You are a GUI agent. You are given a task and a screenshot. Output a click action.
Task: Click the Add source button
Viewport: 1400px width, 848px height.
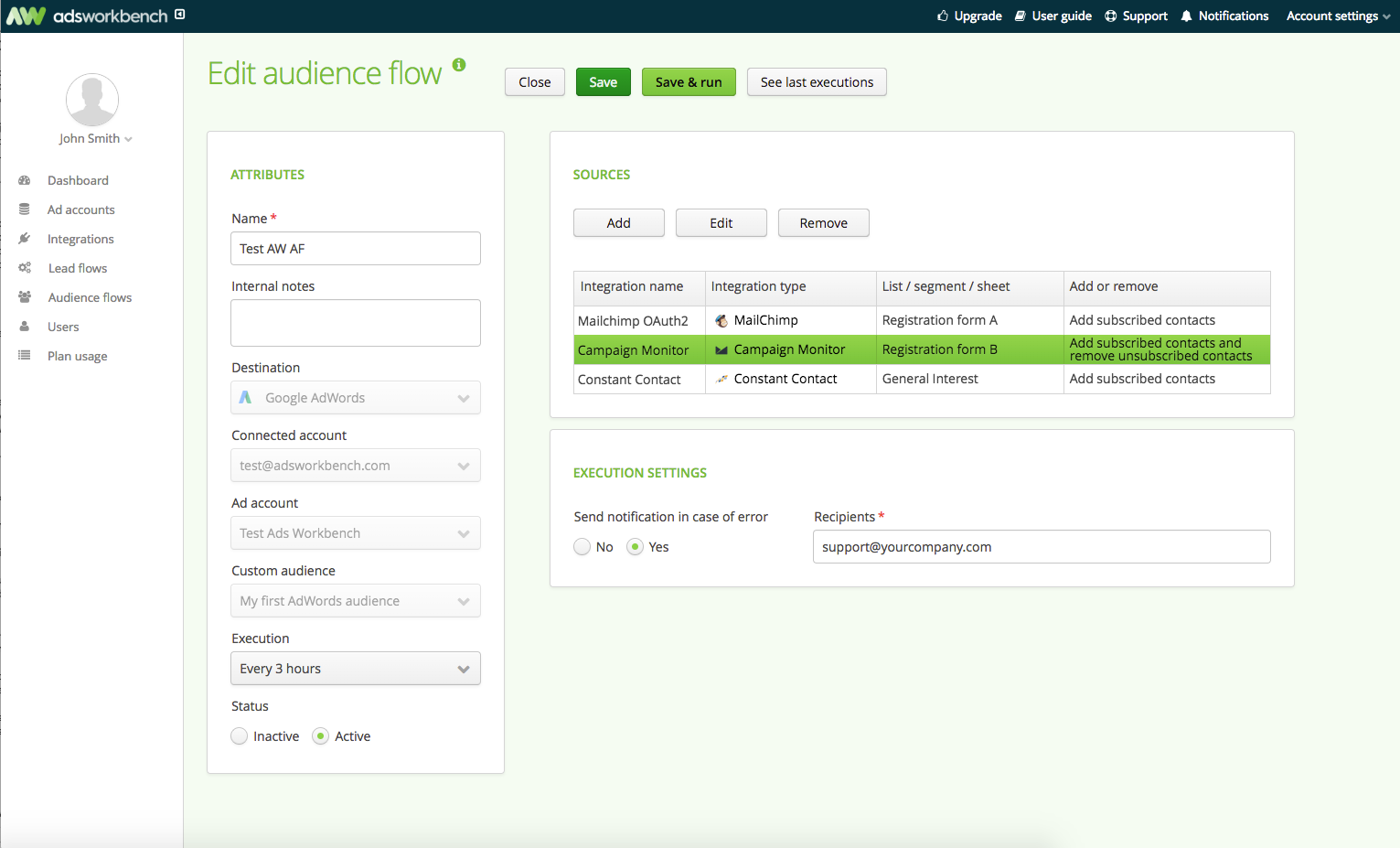[619, 223]
